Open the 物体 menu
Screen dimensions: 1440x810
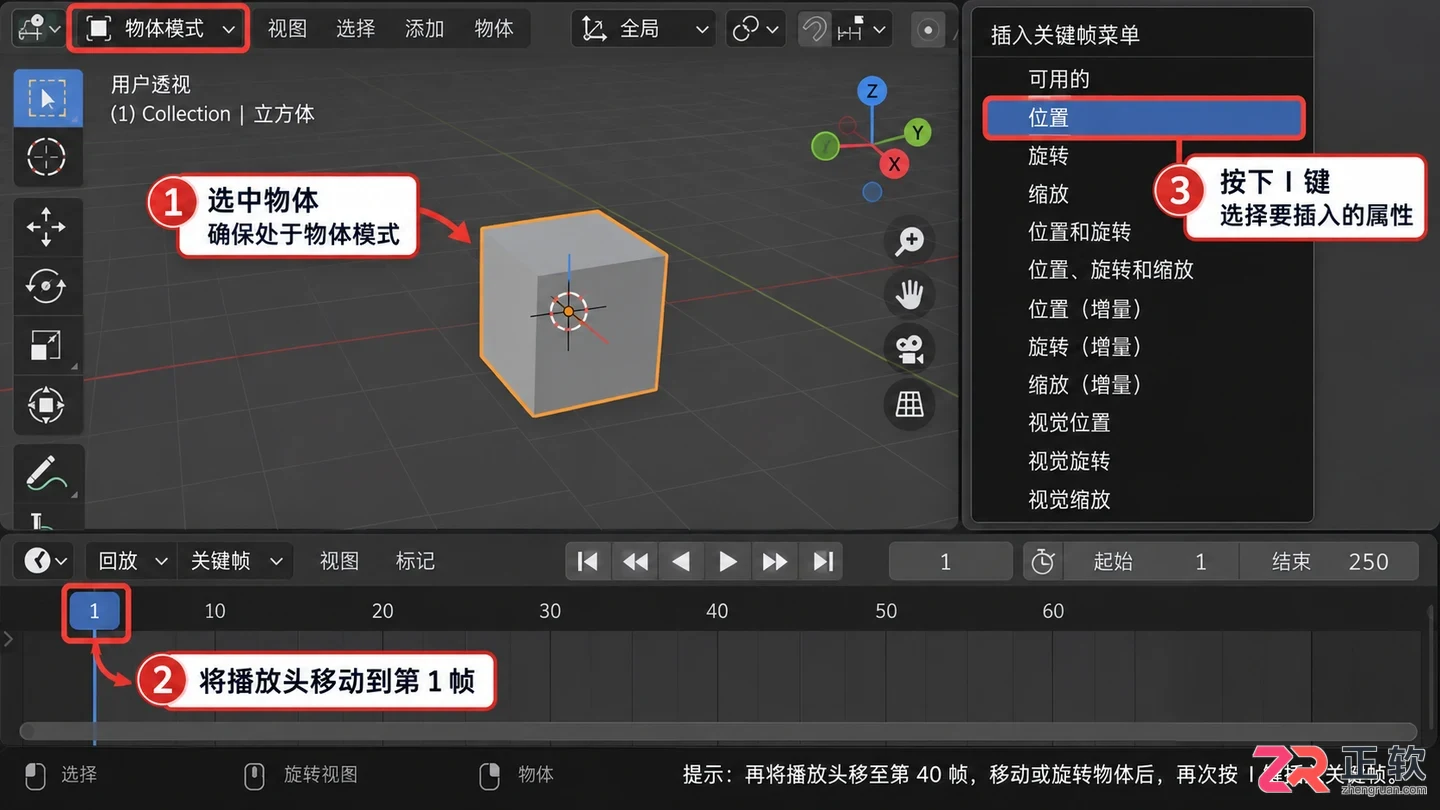click(x=494, y=29)
